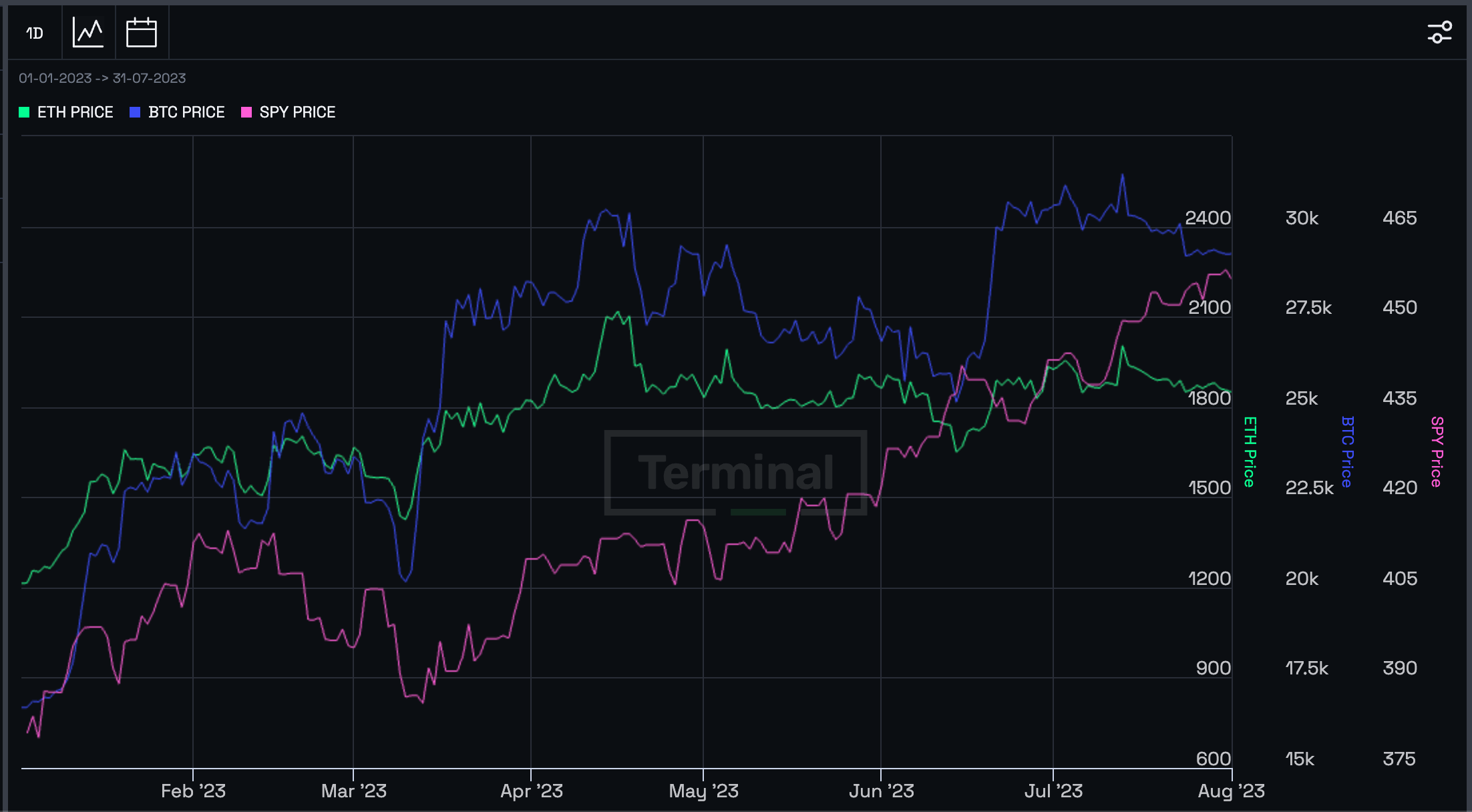Image resolution: width=1472 pixels, height=812 pixels.
Task: Click the 435 SPY axis value
Action: (x=1400, y=398)
